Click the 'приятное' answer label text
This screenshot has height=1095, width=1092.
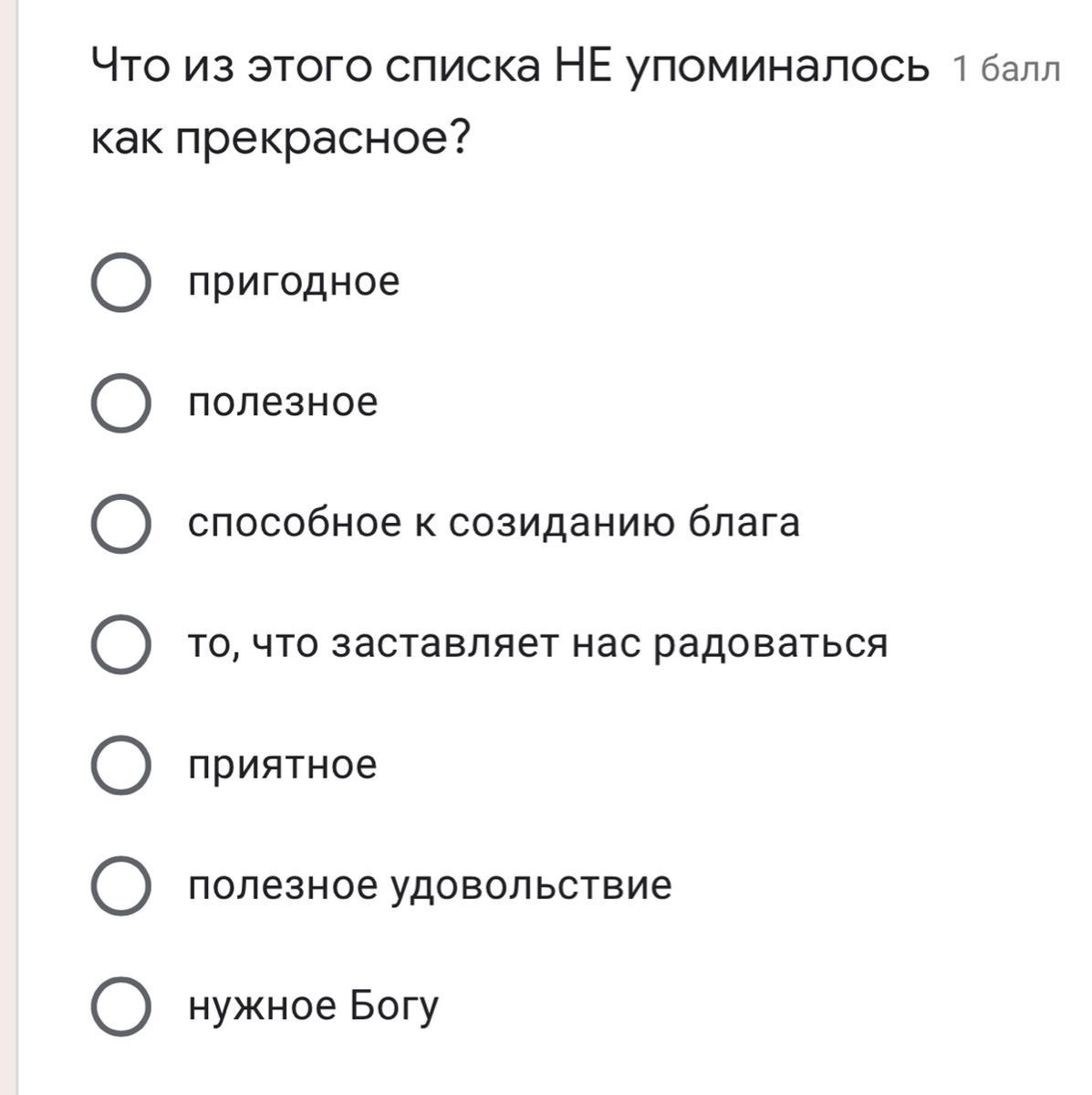tap(282, 766)
